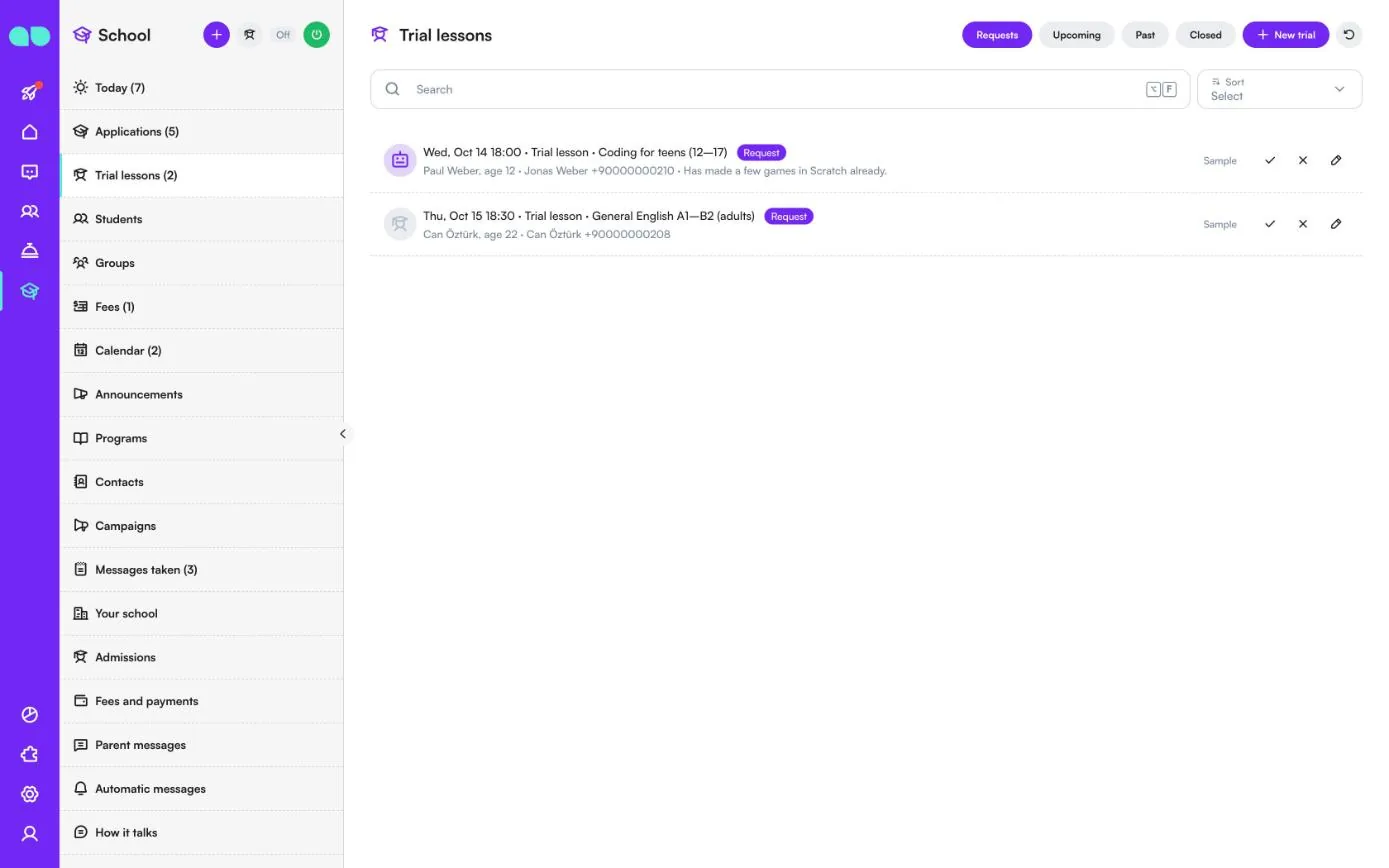The height and width of the screenshot is (868, 1389).
Task: Open Calendar (2) in sidebar
Action: click(x=202, y=351)
